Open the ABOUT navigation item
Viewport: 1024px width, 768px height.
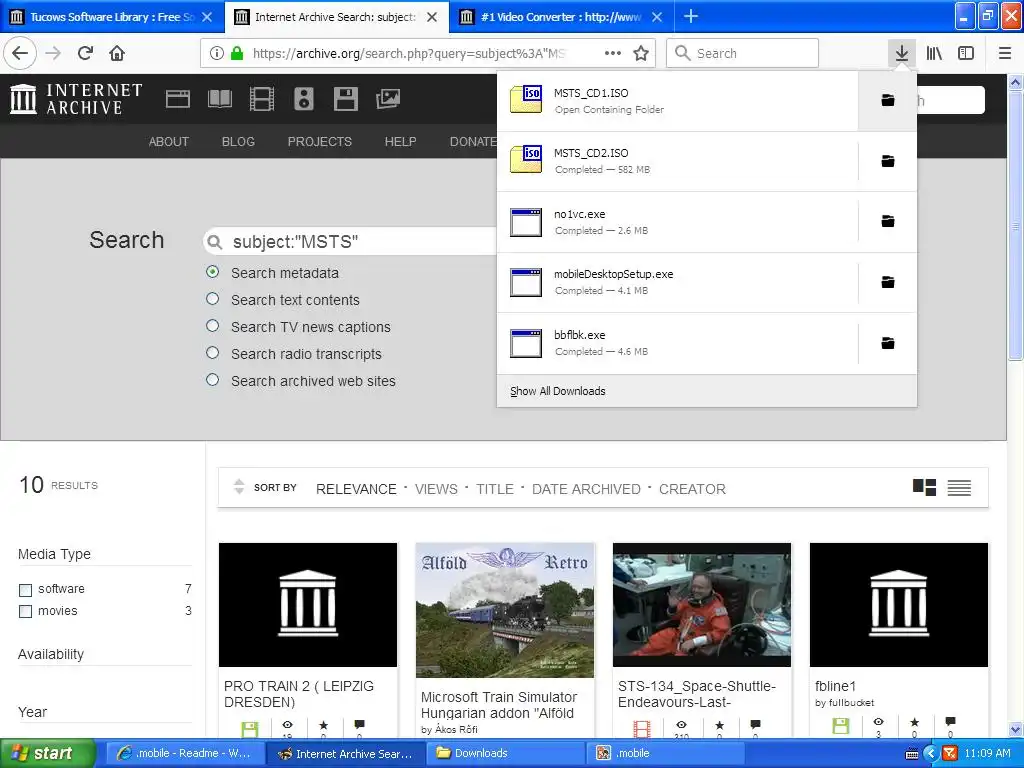coord(168,141)
